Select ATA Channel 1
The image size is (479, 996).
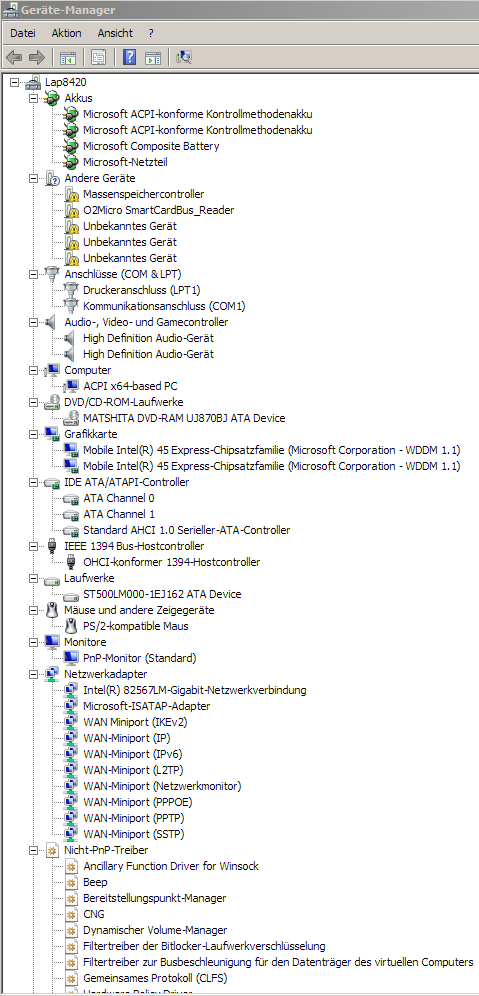119,514
